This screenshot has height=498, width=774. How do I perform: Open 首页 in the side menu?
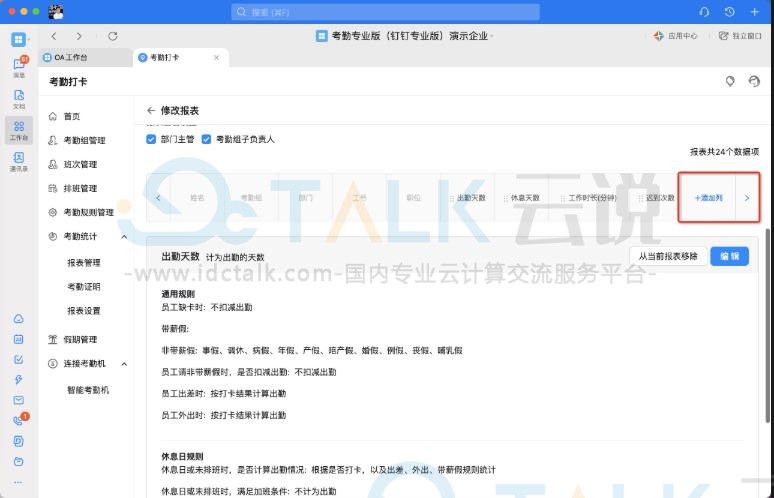pyautogui.click(x=72, y=116)
